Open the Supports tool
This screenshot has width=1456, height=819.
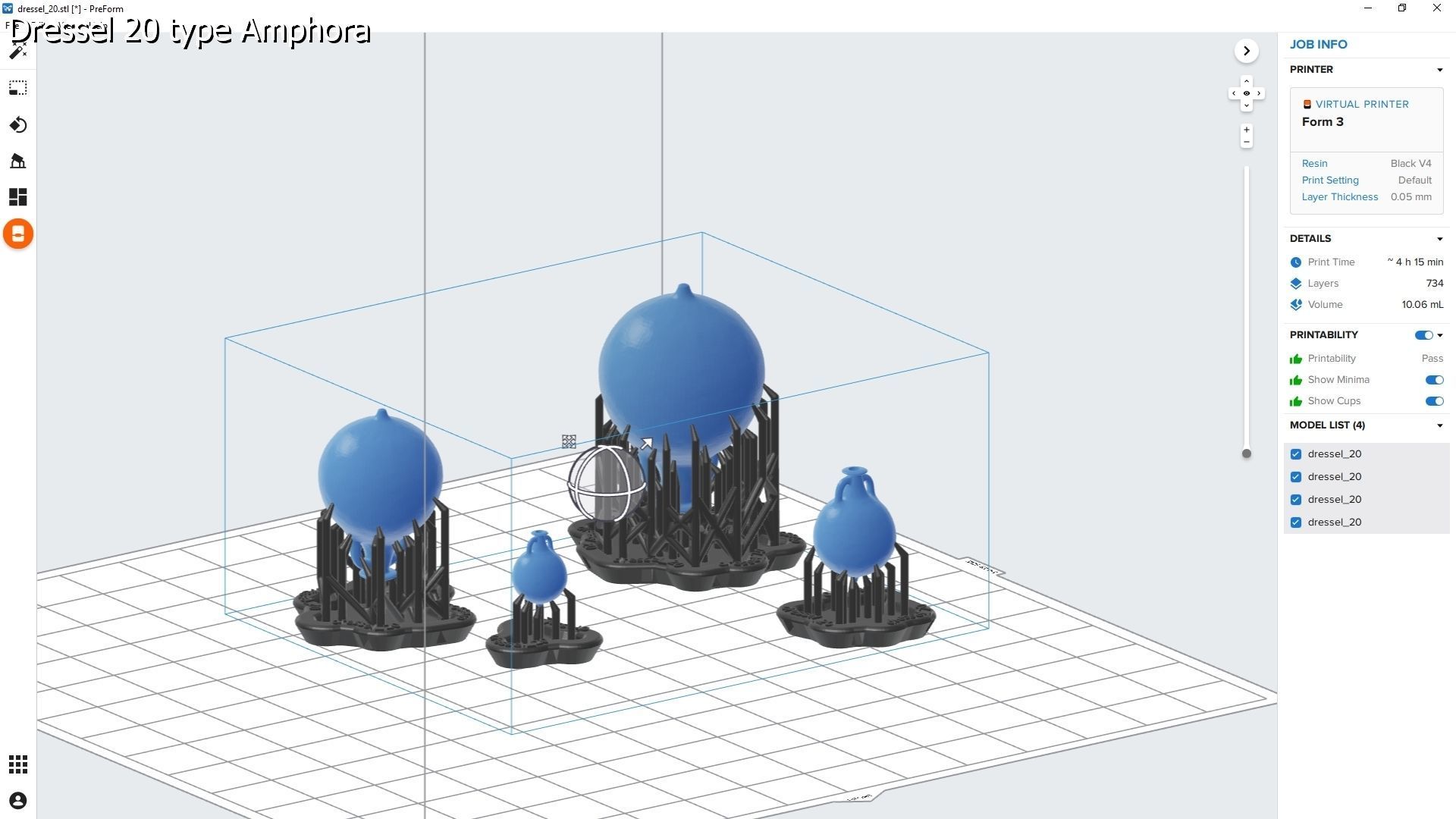pyautogui.click(x=18, y=161)
